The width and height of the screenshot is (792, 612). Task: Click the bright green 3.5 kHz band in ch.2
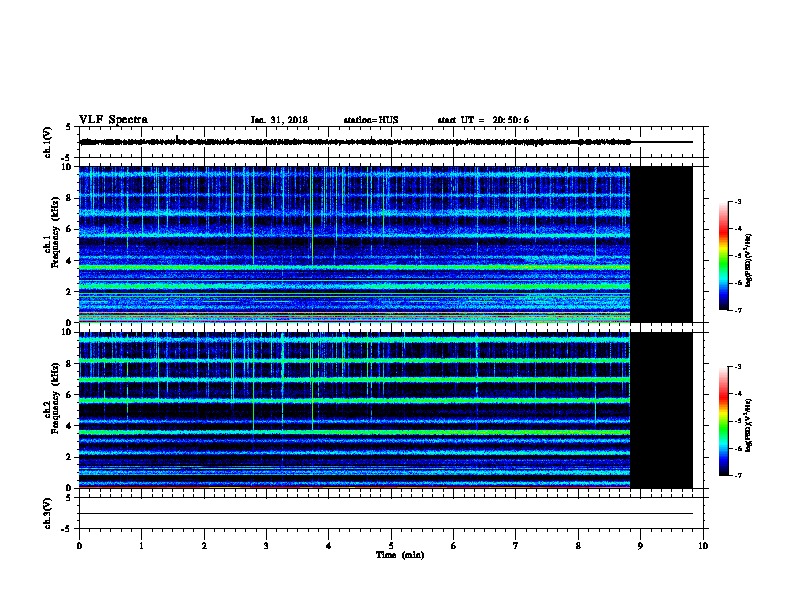coord(355,433)
